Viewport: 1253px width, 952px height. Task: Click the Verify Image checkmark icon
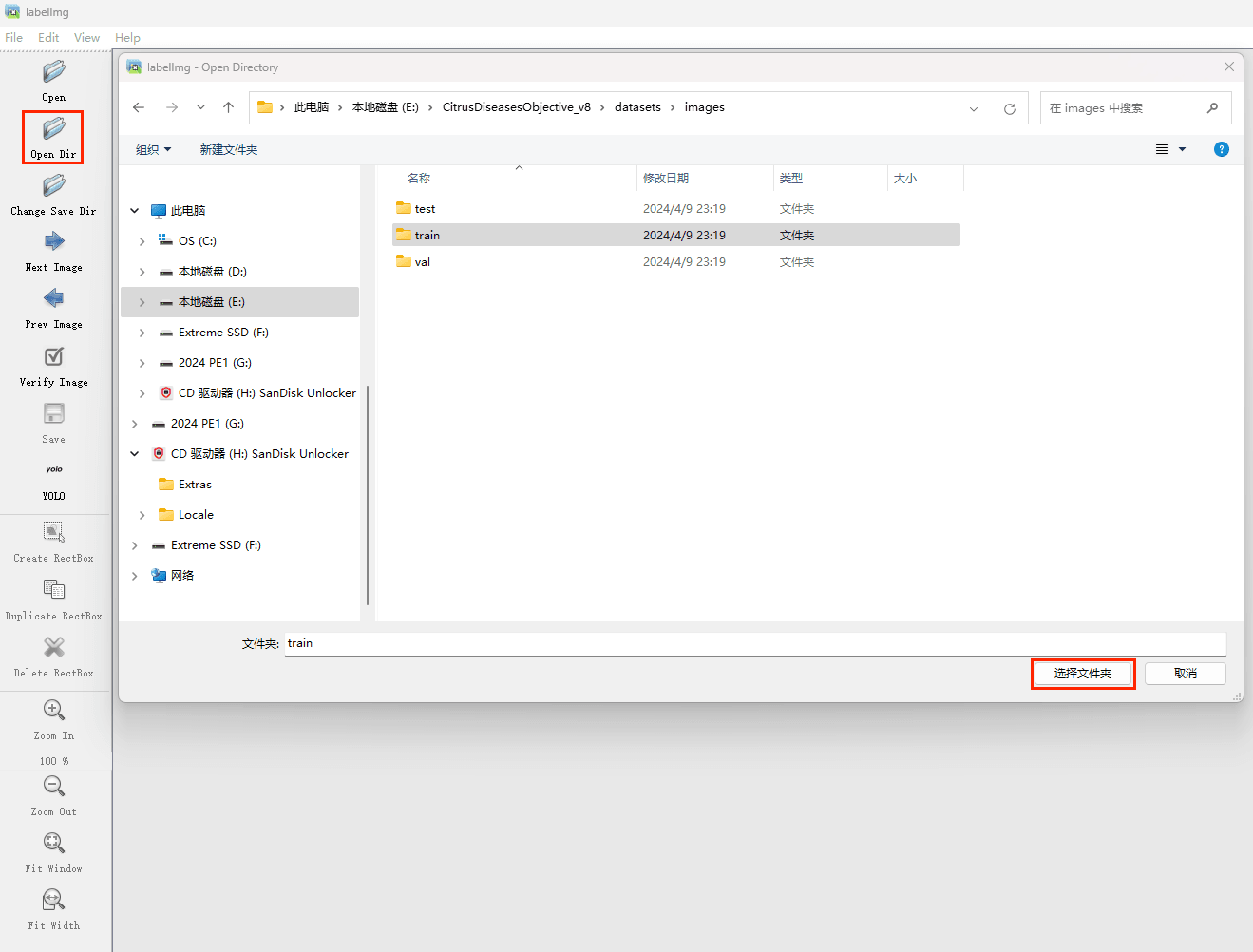(54, 357)
